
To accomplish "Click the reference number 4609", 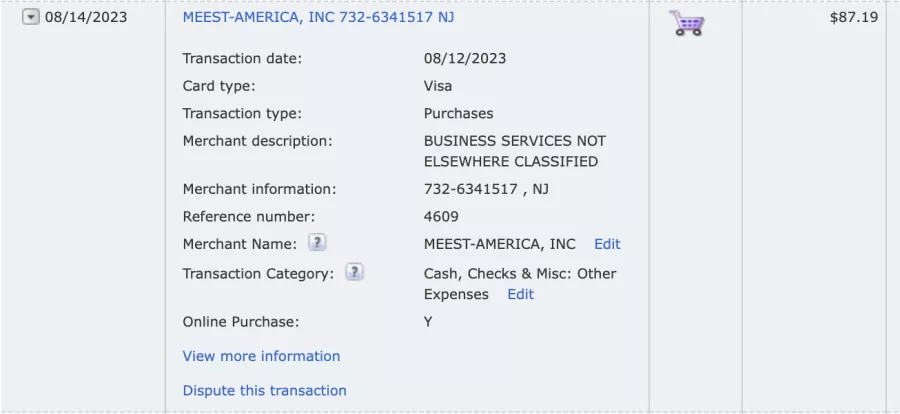I will pyautogui.click(x=441, y=216).
